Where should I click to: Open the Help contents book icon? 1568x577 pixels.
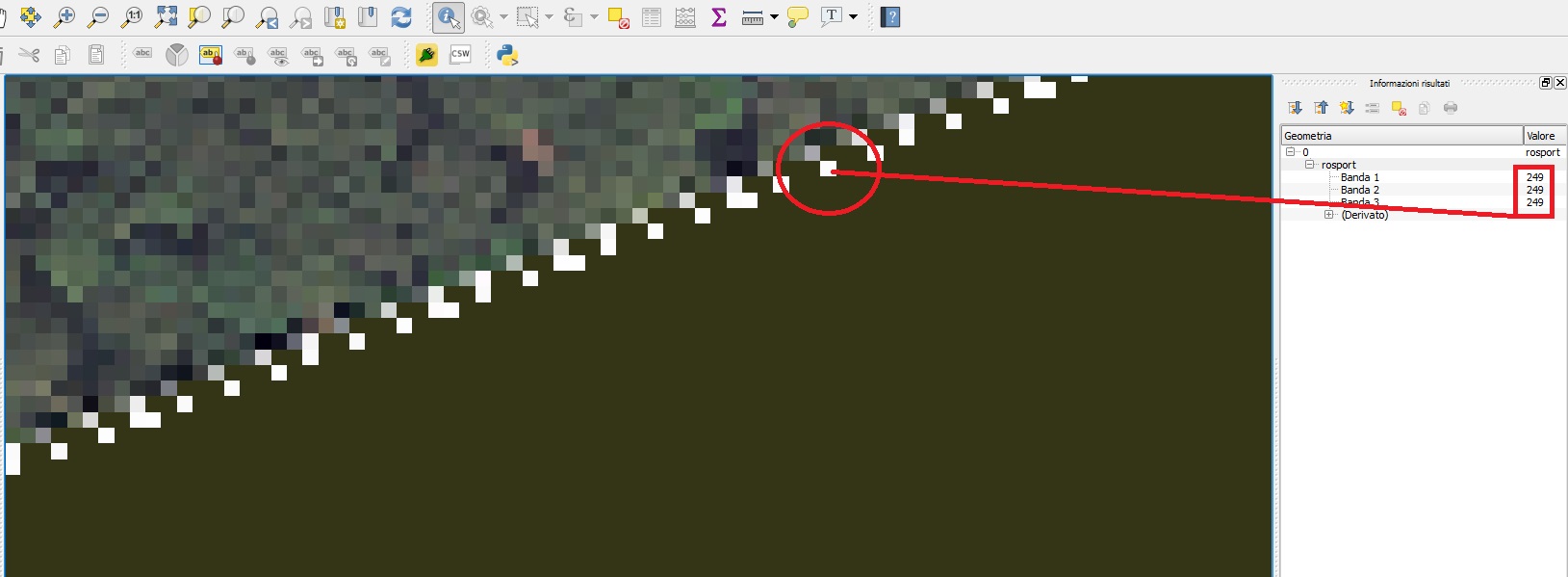(x=890, y=16)
